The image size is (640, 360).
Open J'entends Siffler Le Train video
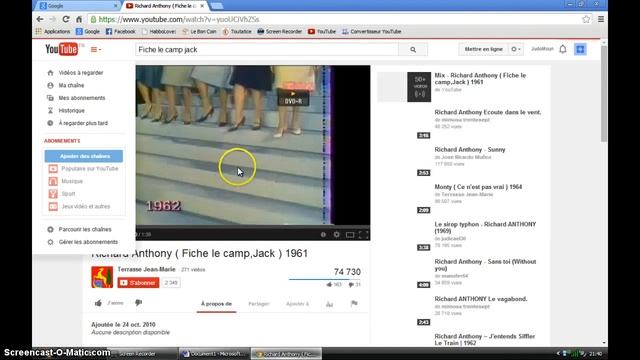484,340
